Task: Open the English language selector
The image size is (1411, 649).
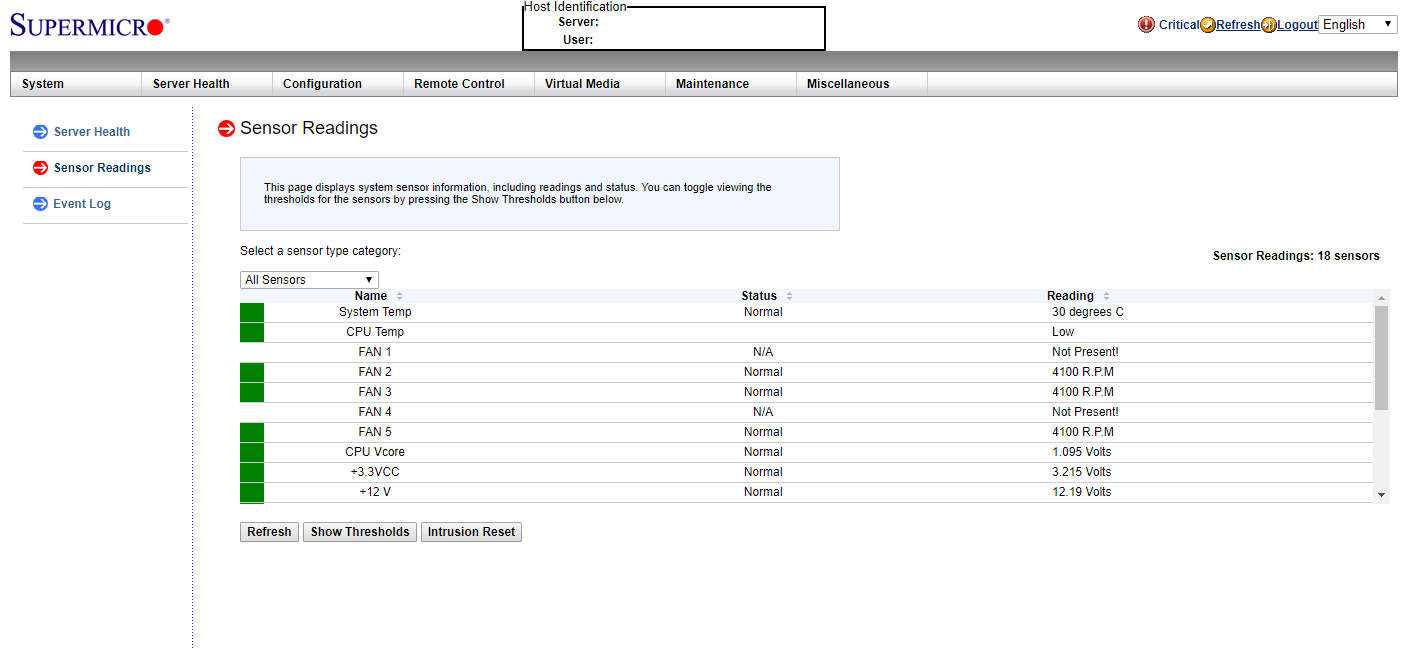Action: pyautogui.click(x=1357, y=24)
